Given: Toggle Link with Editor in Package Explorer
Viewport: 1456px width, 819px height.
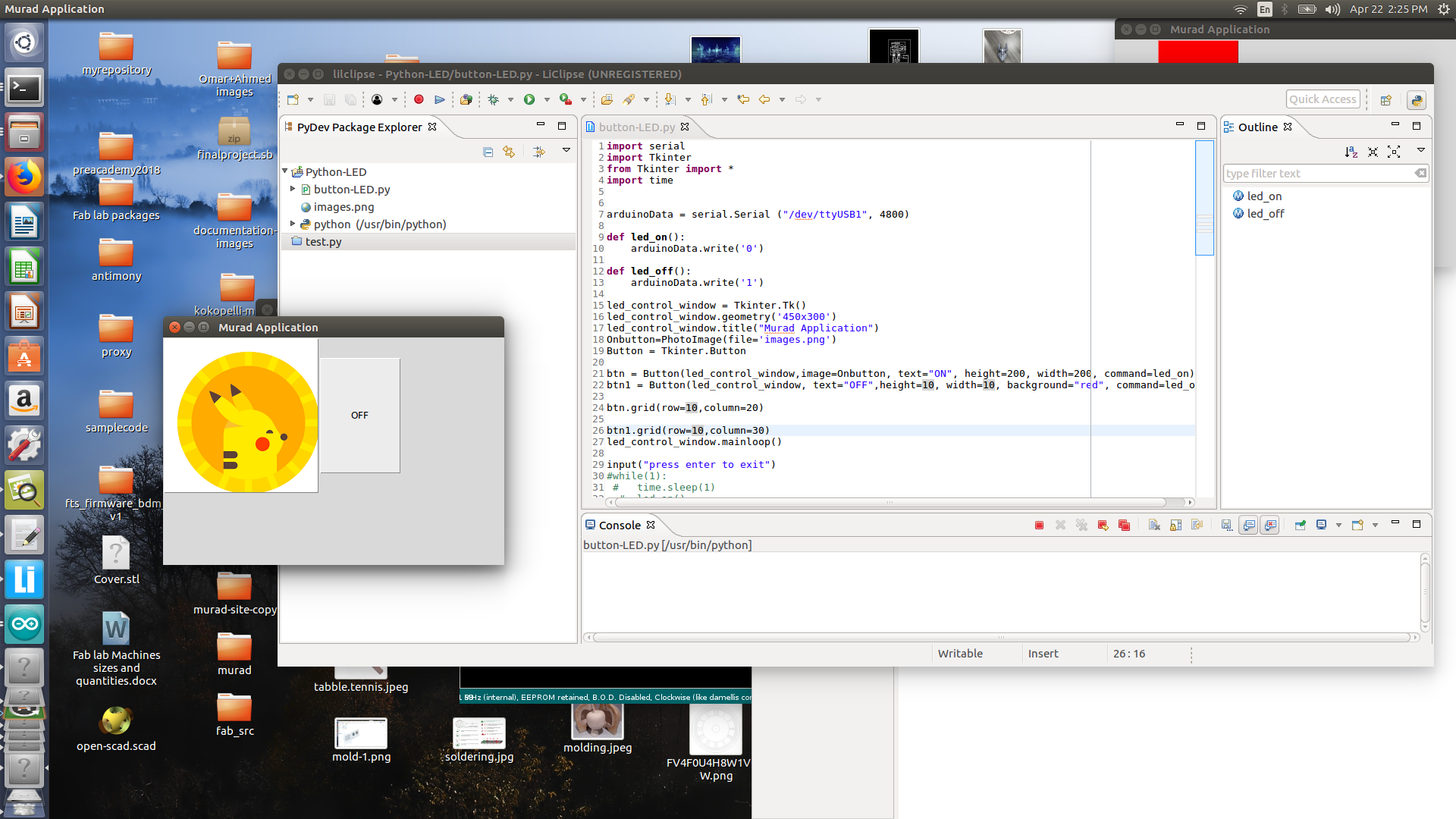Looking at the screenshot, I should coord(509,152).
